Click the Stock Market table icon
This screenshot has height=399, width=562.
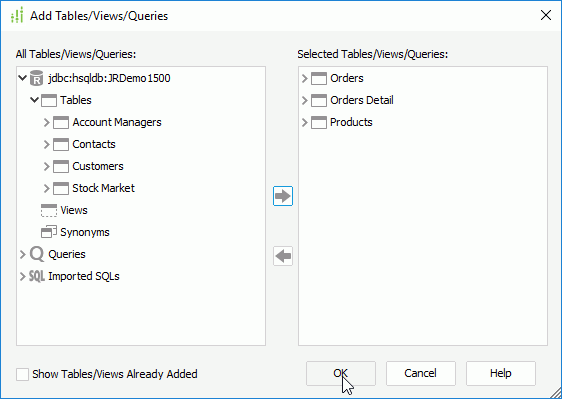point(61,188)
